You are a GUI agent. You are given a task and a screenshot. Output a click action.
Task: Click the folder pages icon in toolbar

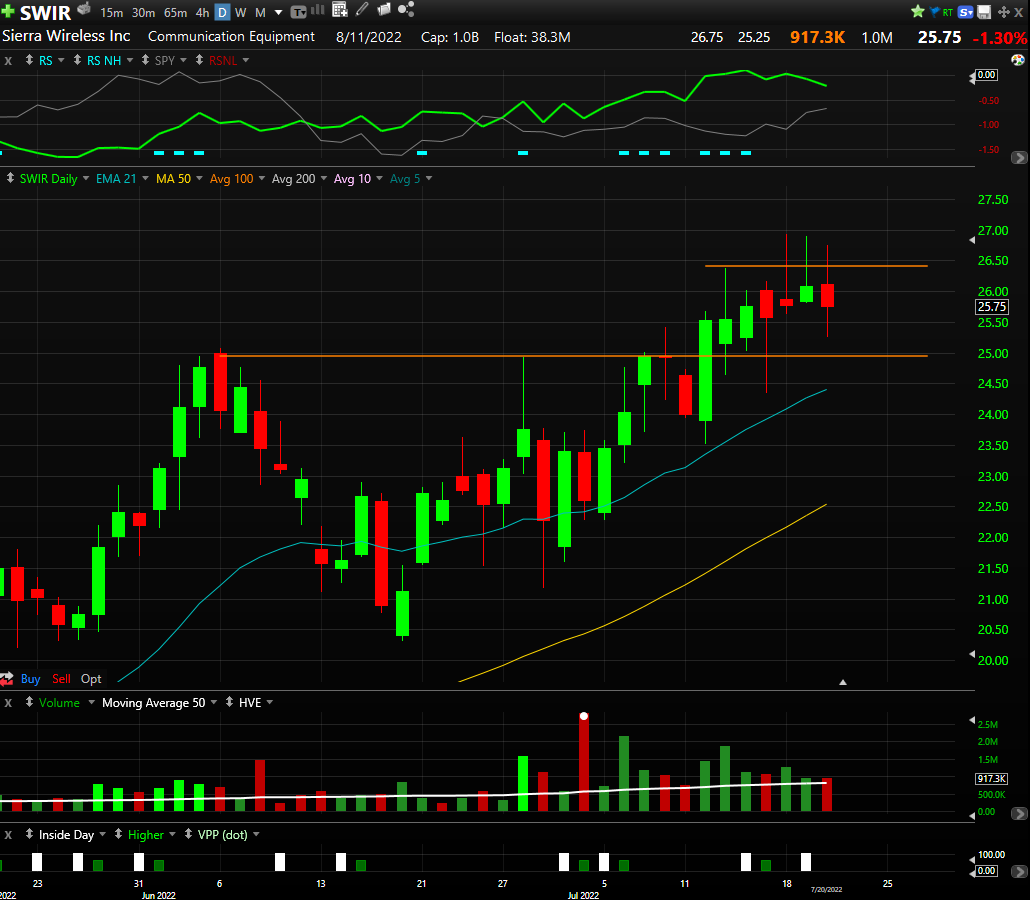(384, 9)
